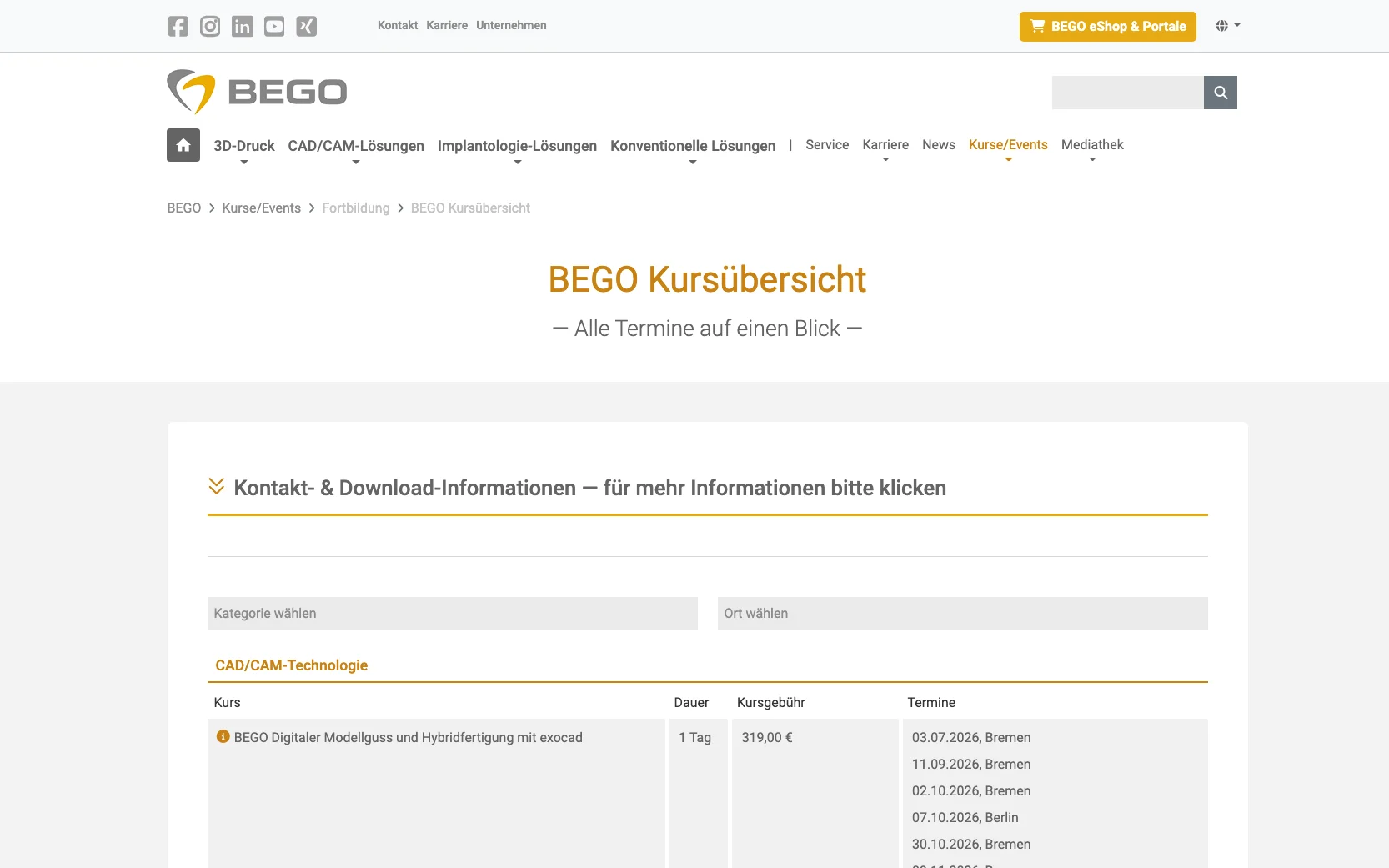Click the 02.10.2026, Bremen date

(971, 790)
